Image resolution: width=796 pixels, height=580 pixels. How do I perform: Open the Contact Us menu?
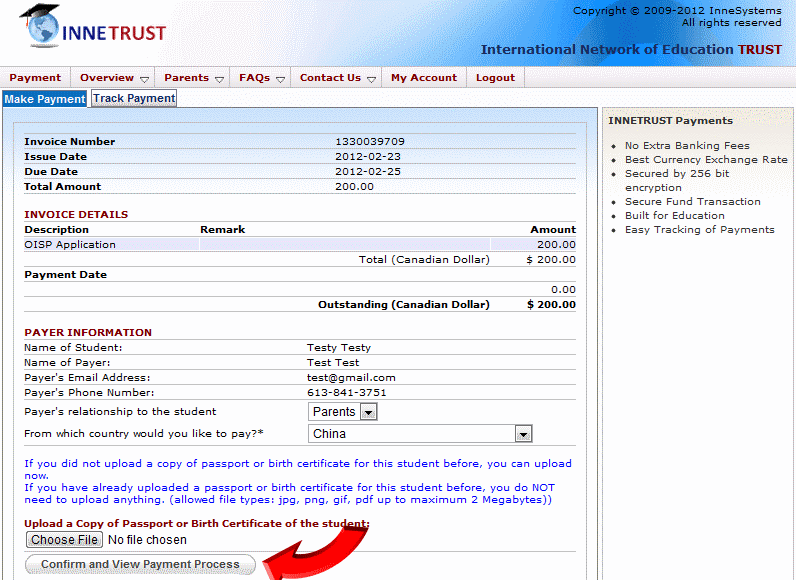[x=330, y=78]
